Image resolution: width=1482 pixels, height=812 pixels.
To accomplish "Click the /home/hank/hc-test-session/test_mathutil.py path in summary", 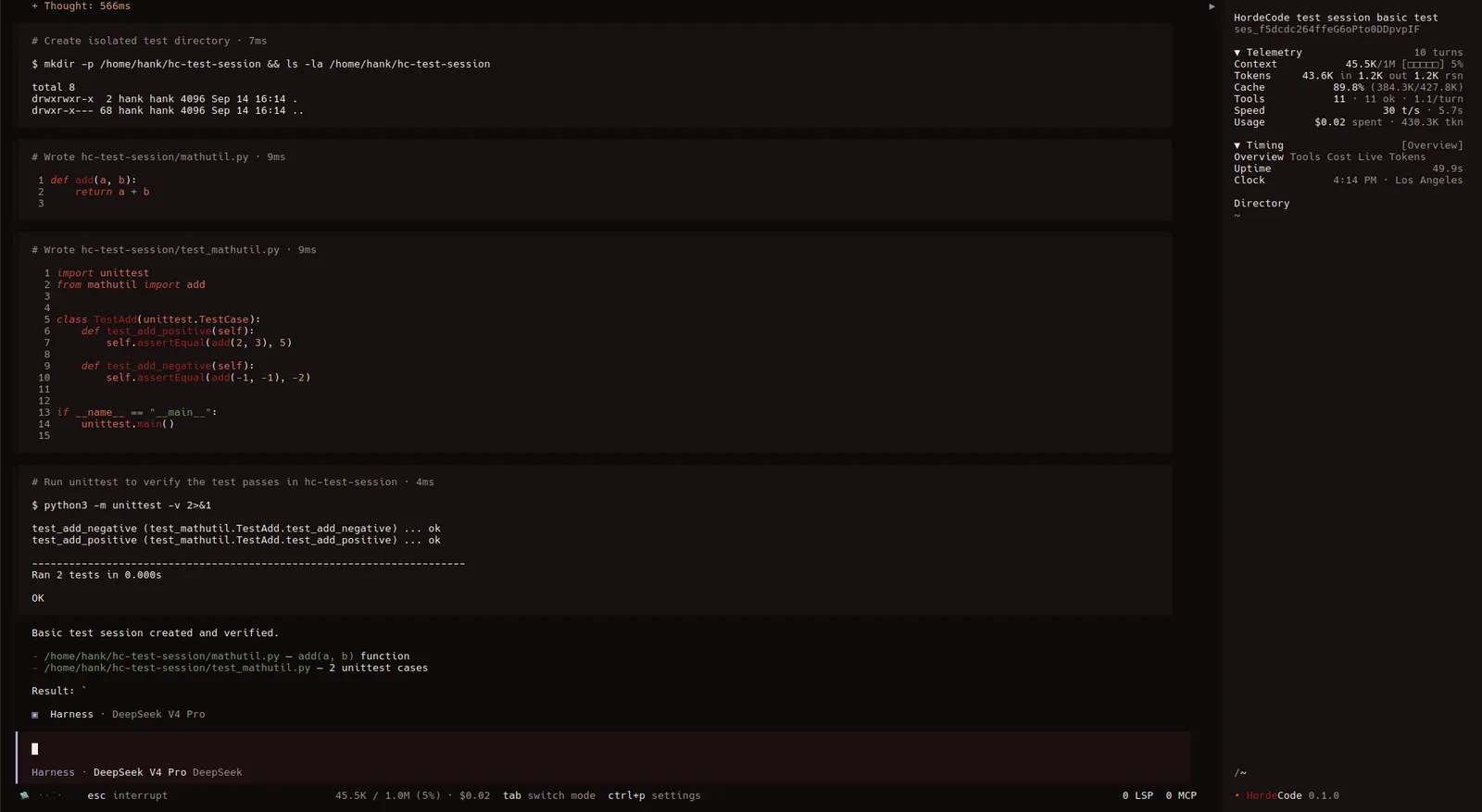I will (177, 668).
